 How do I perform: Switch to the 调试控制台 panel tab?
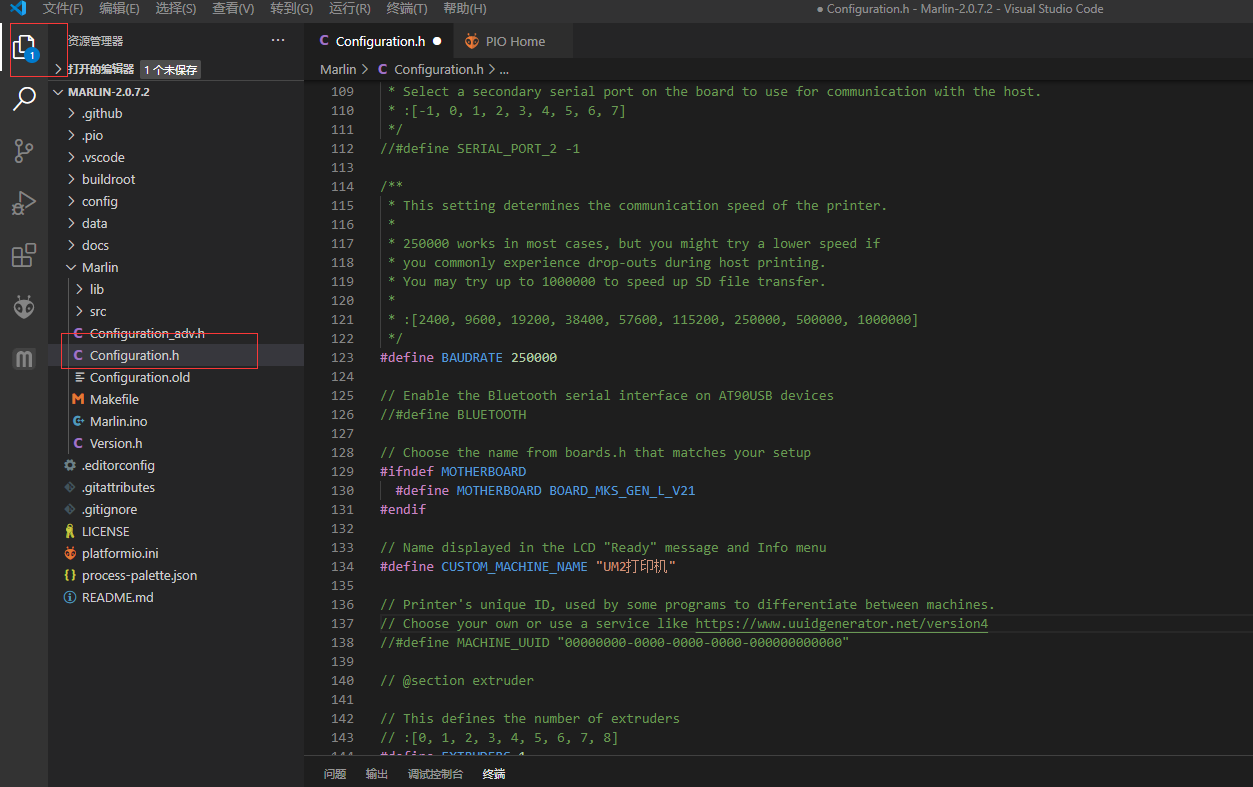click(x=435, y=773)
